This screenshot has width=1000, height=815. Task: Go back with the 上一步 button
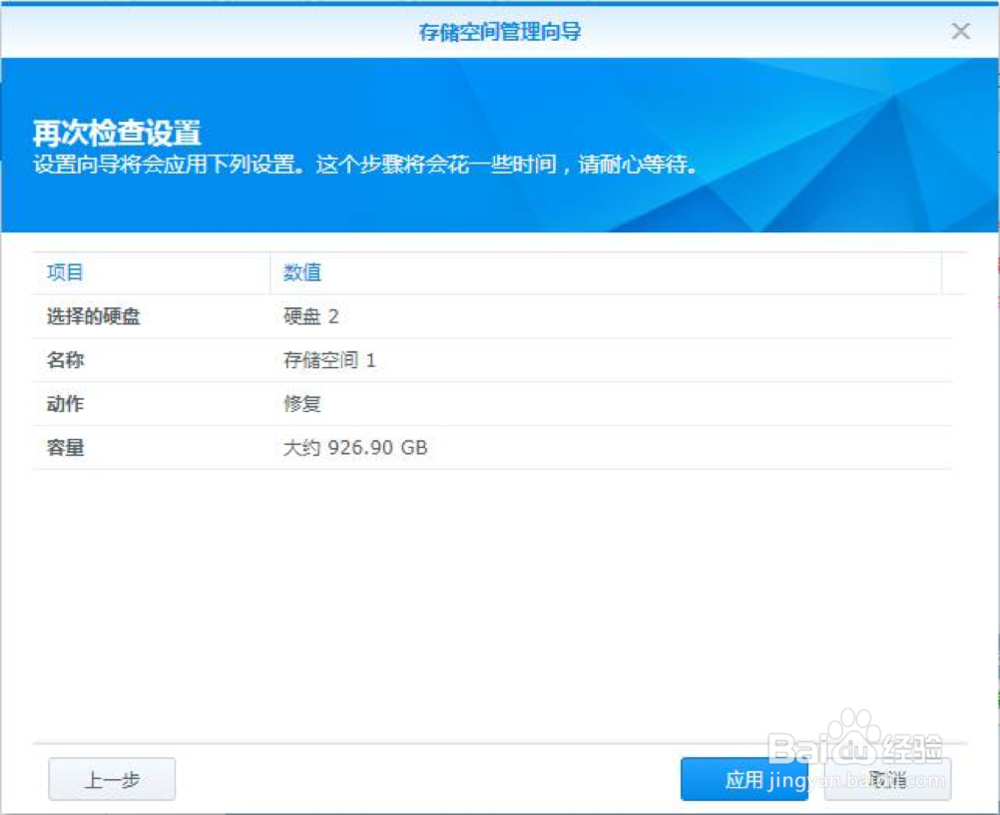pos(112,779)
